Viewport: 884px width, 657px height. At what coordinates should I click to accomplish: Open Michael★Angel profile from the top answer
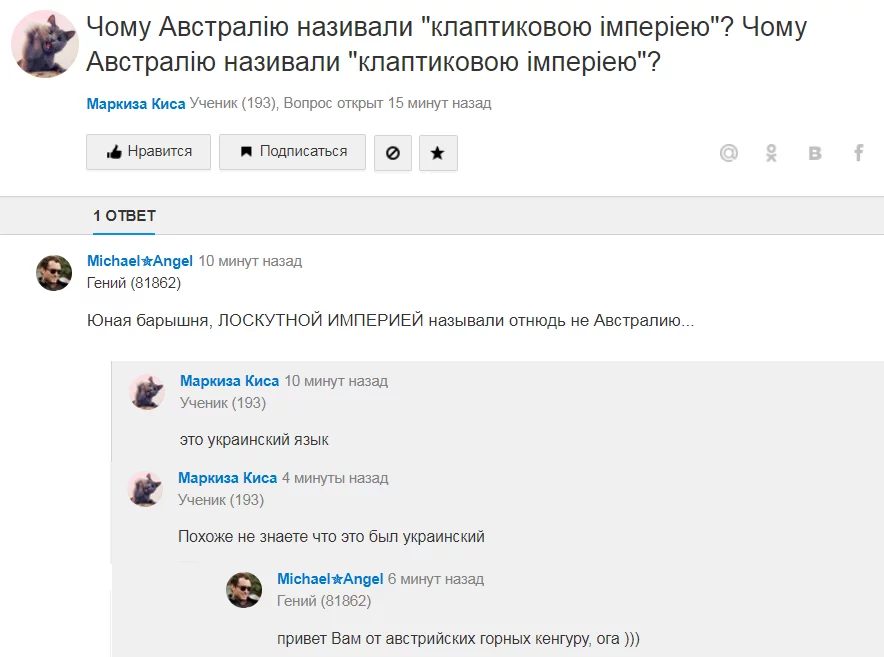coord(140,261)
